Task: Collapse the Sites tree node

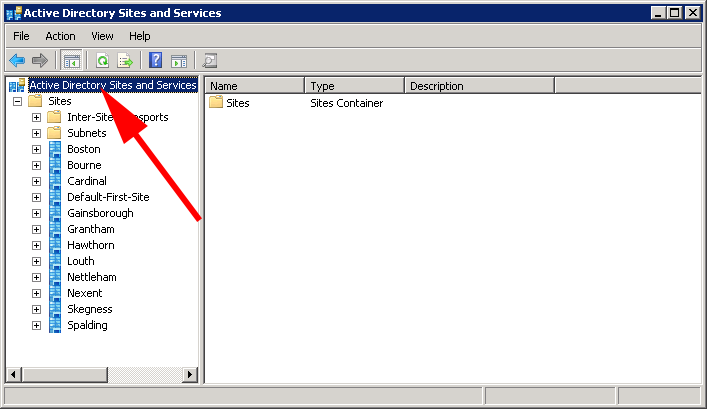Action: coord(18,101)
